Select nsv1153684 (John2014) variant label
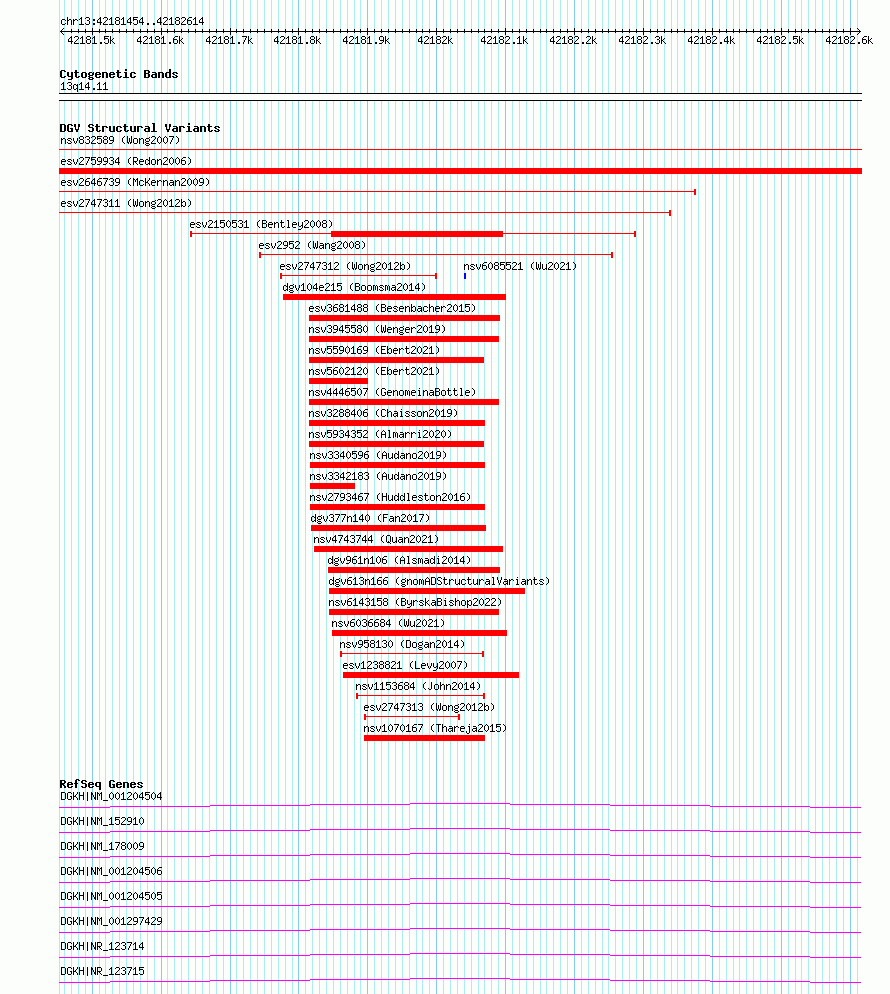The image size is (890, 994). (418, 686)
